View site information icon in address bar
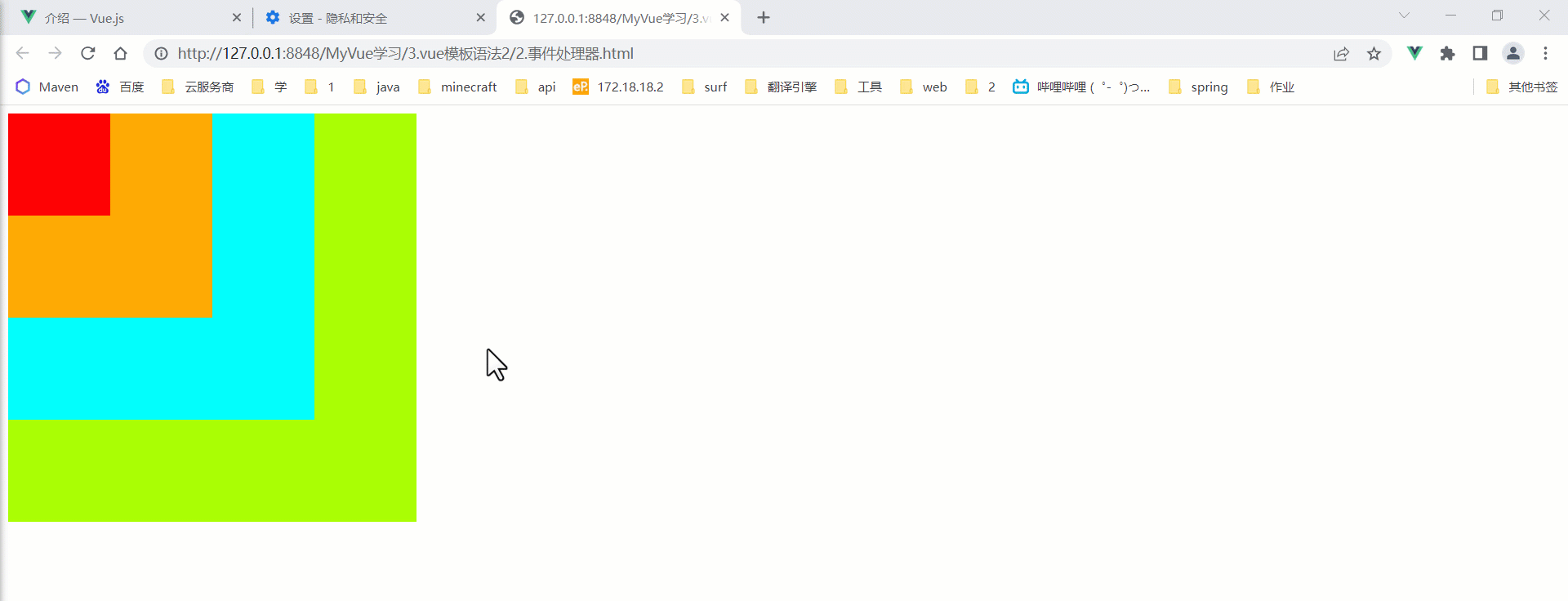The height and width of the screenshot is (601, 1568). (162, 53)
